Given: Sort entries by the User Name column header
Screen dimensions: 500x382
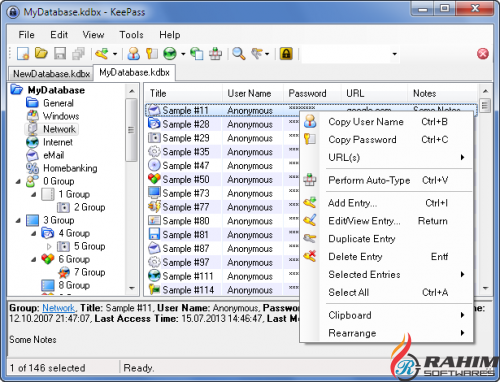Looking at the screenshot, I should [253, 93].
